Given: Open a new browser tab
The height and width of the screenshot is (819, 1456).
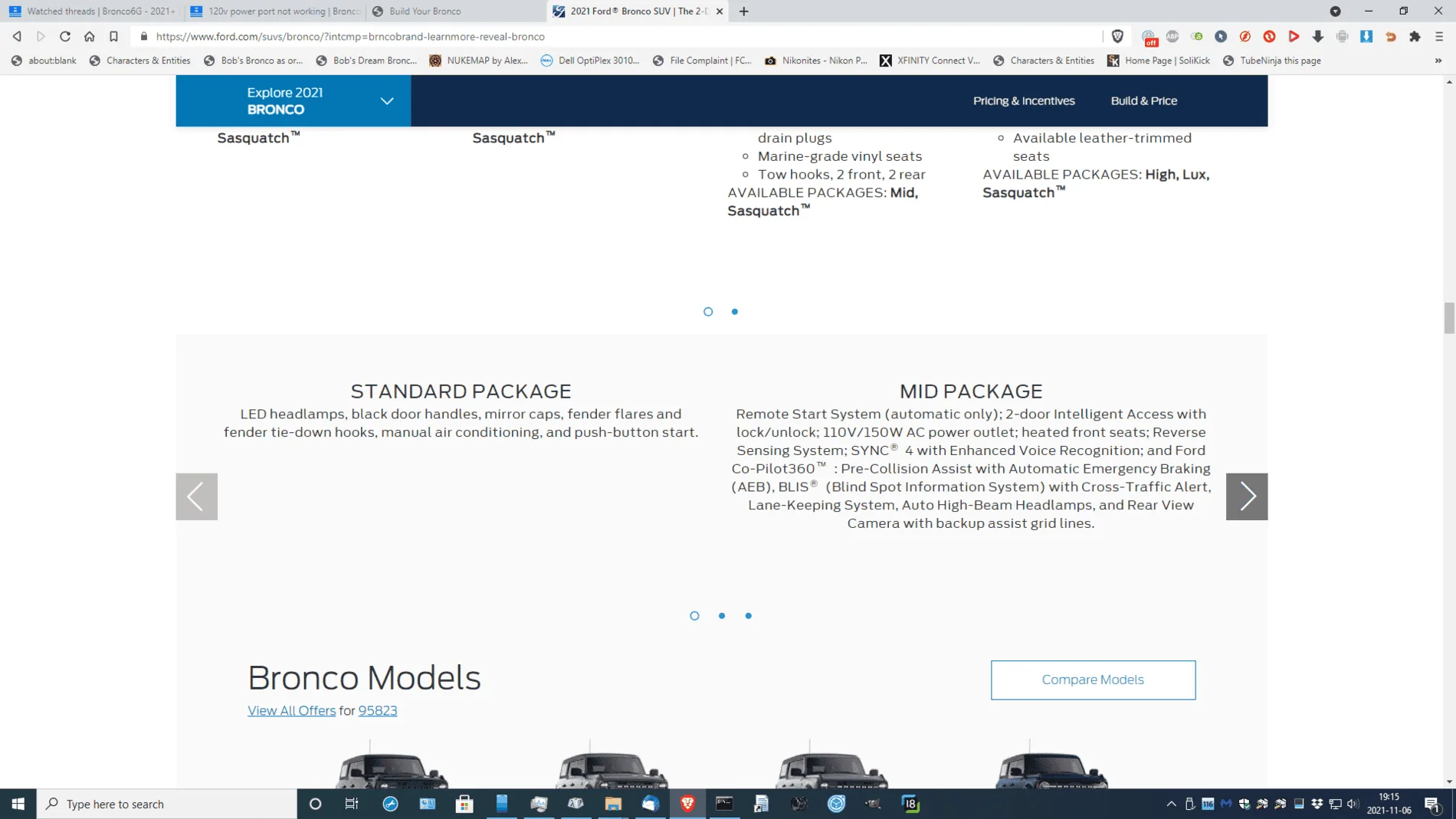Looking at the screenshot, I should 743,11.
